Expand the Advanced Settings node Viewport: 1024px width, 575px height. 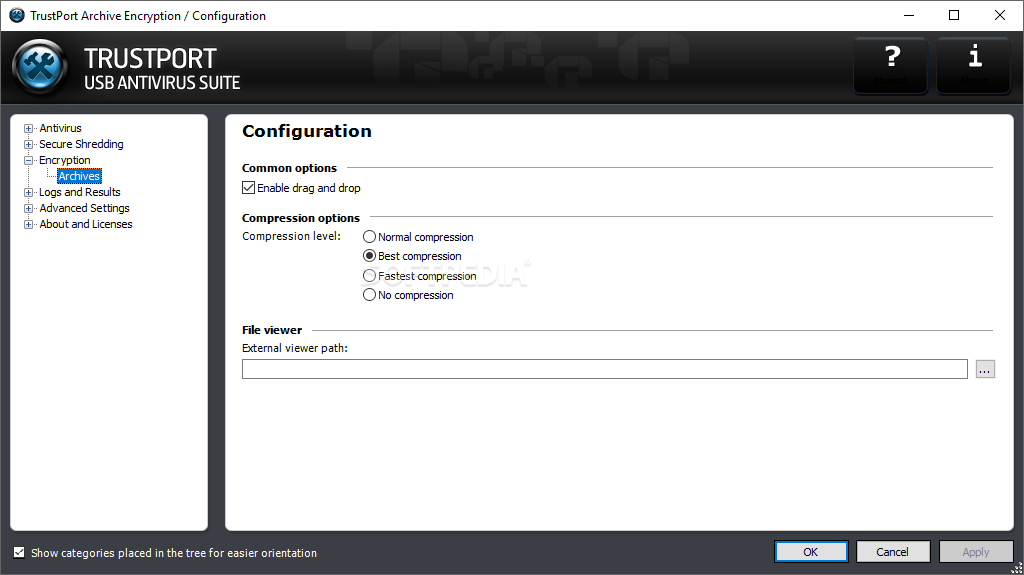pyautogui.click(x=28, y=208)
